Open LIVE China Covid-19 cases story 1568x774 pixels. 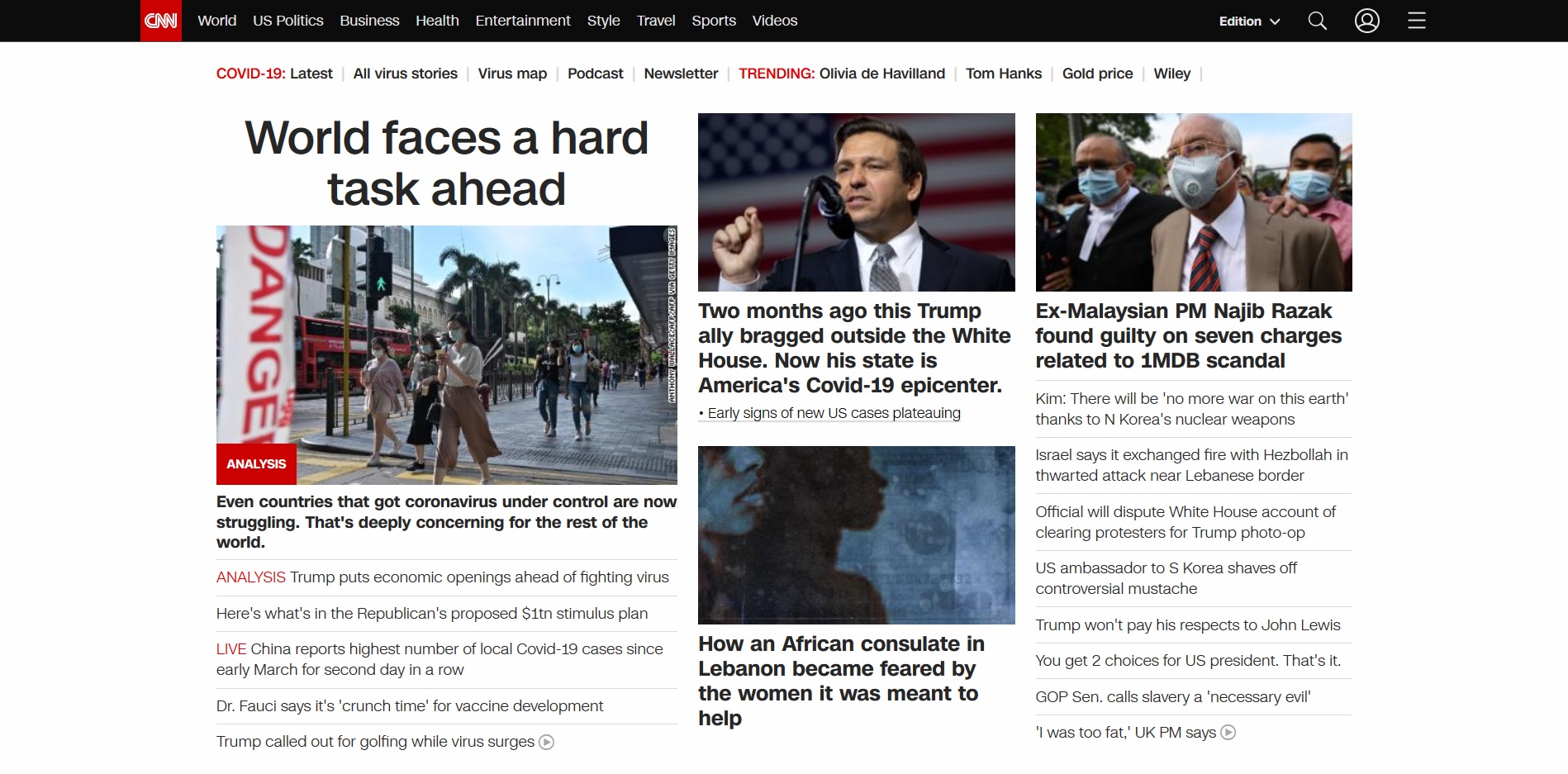440,659
